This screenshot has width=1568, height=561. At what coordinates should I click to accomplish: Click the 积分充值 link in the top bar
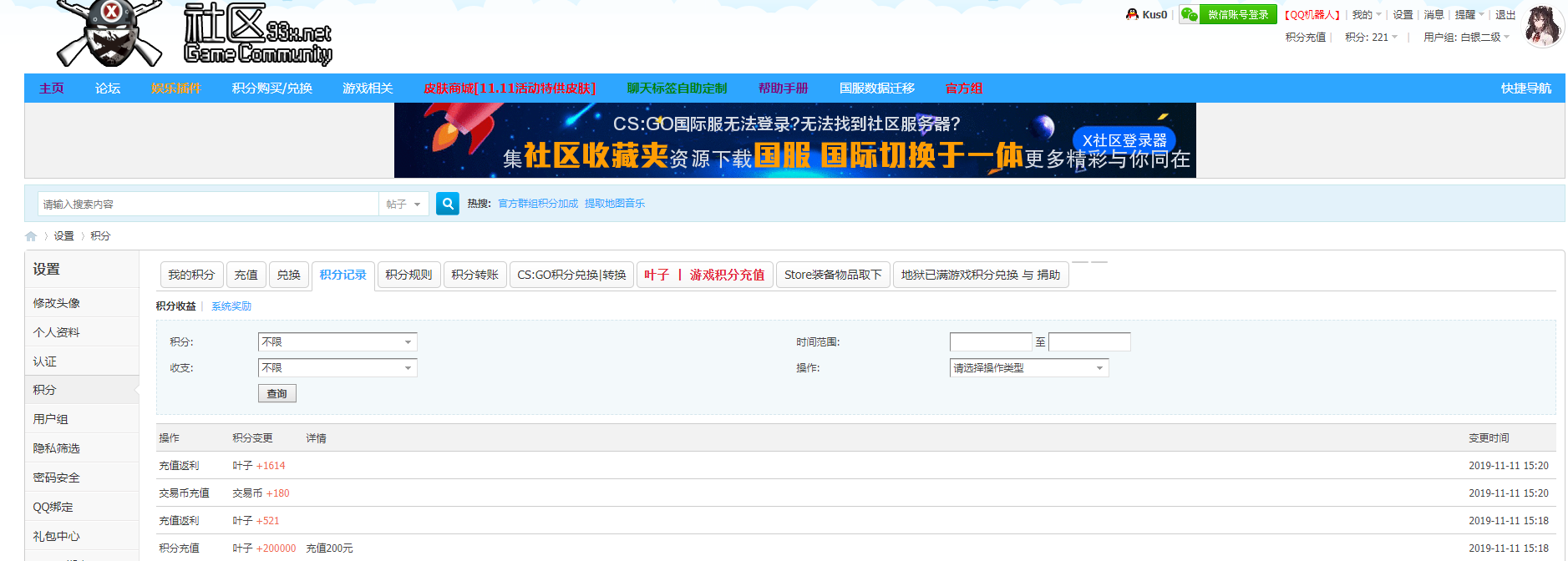tap(1306, 38)
